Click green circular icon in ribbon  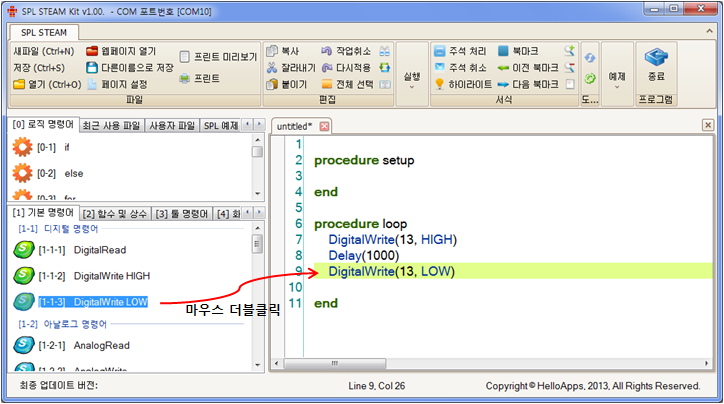(x=590, y=78)
